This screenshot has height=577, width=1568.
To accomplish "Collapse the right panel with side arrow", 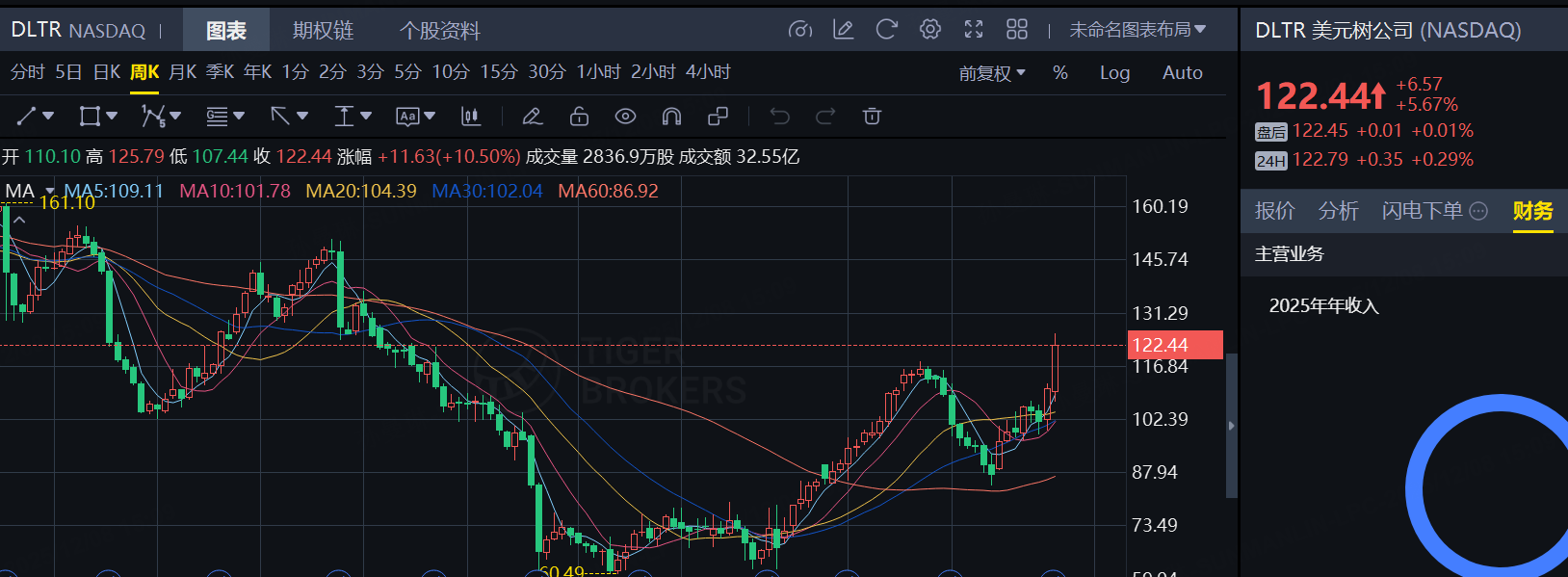I will (x=1231, y=425).
